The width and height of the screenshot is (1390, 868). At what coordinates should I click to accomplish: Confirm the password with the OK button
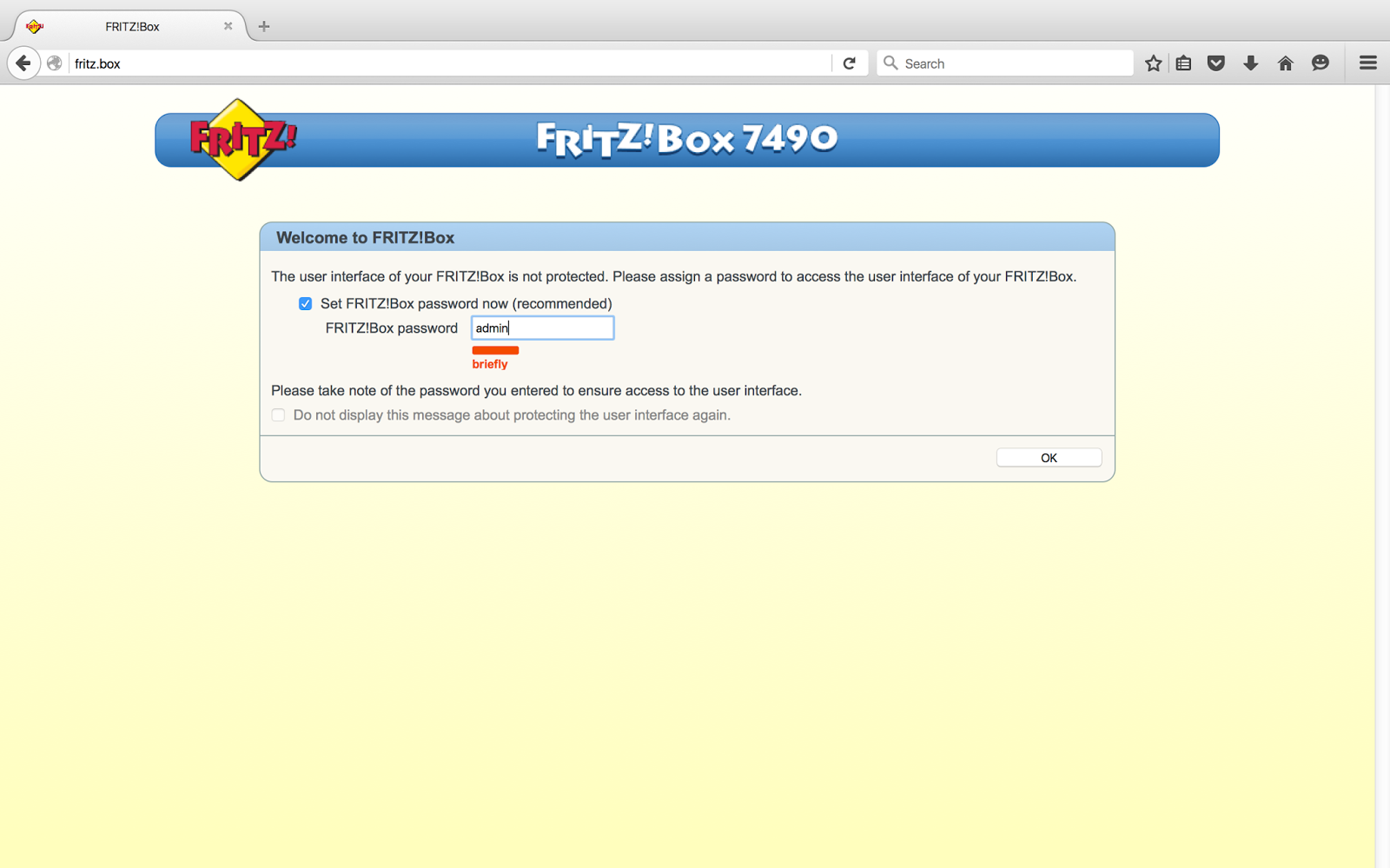(x=1049, y=458)
